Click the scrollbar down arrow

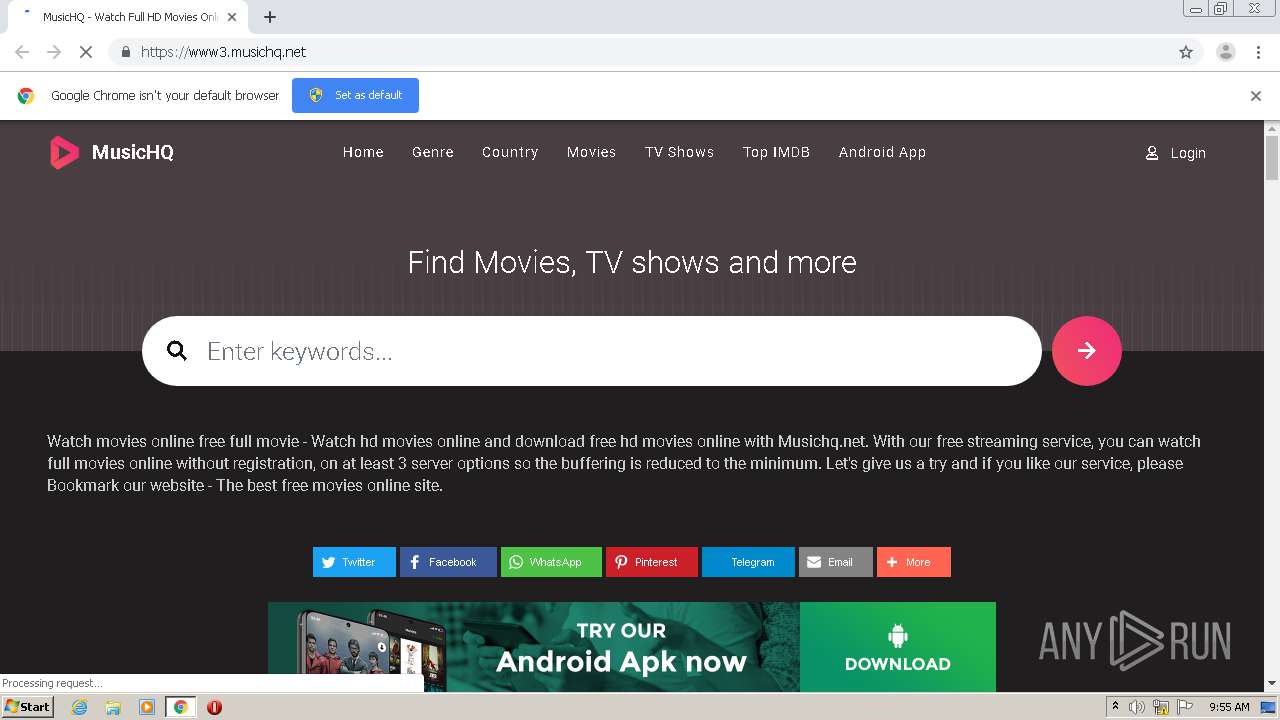tap(1272, 684)
